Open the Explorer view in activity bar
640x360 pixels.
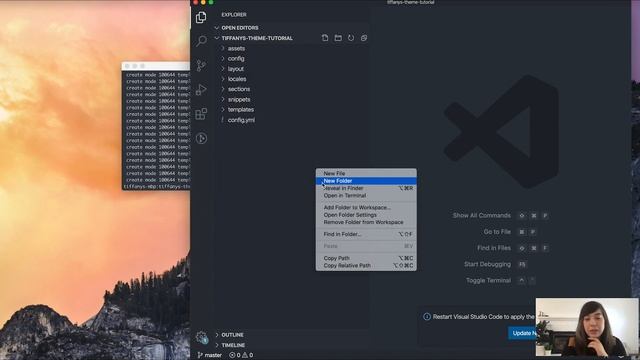tap(201, 17)
